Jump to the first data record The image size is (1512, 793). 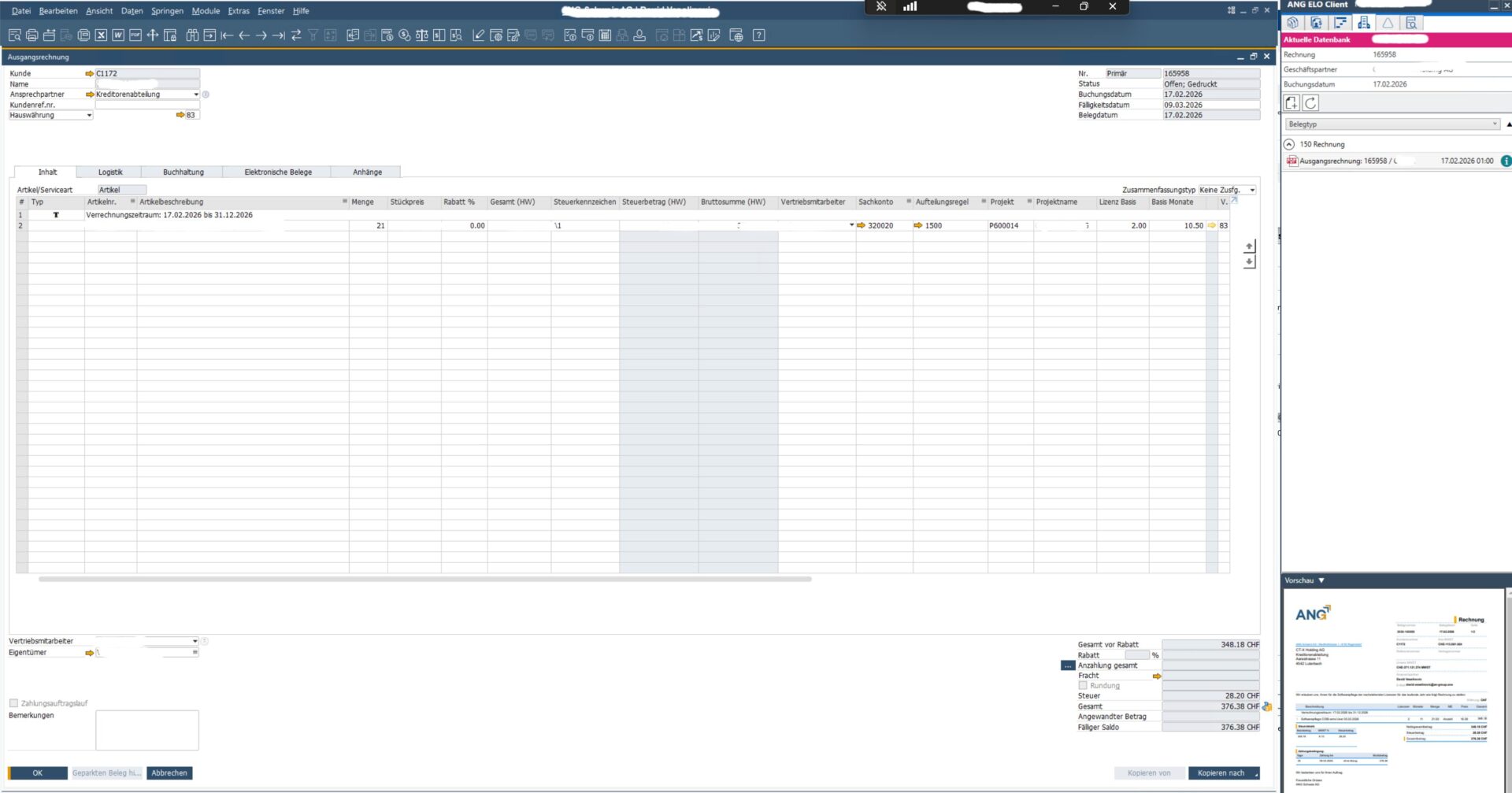pyautogui.click(x=227, y=35)
